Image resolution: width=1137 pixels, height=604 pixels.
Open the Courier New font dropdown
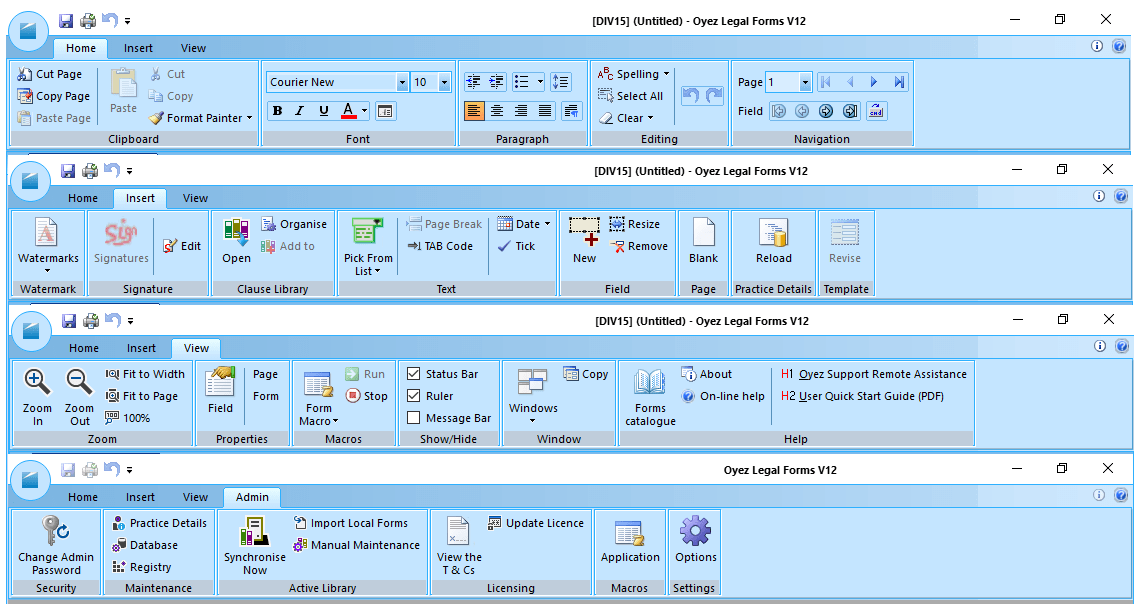(x=402, y=82)
